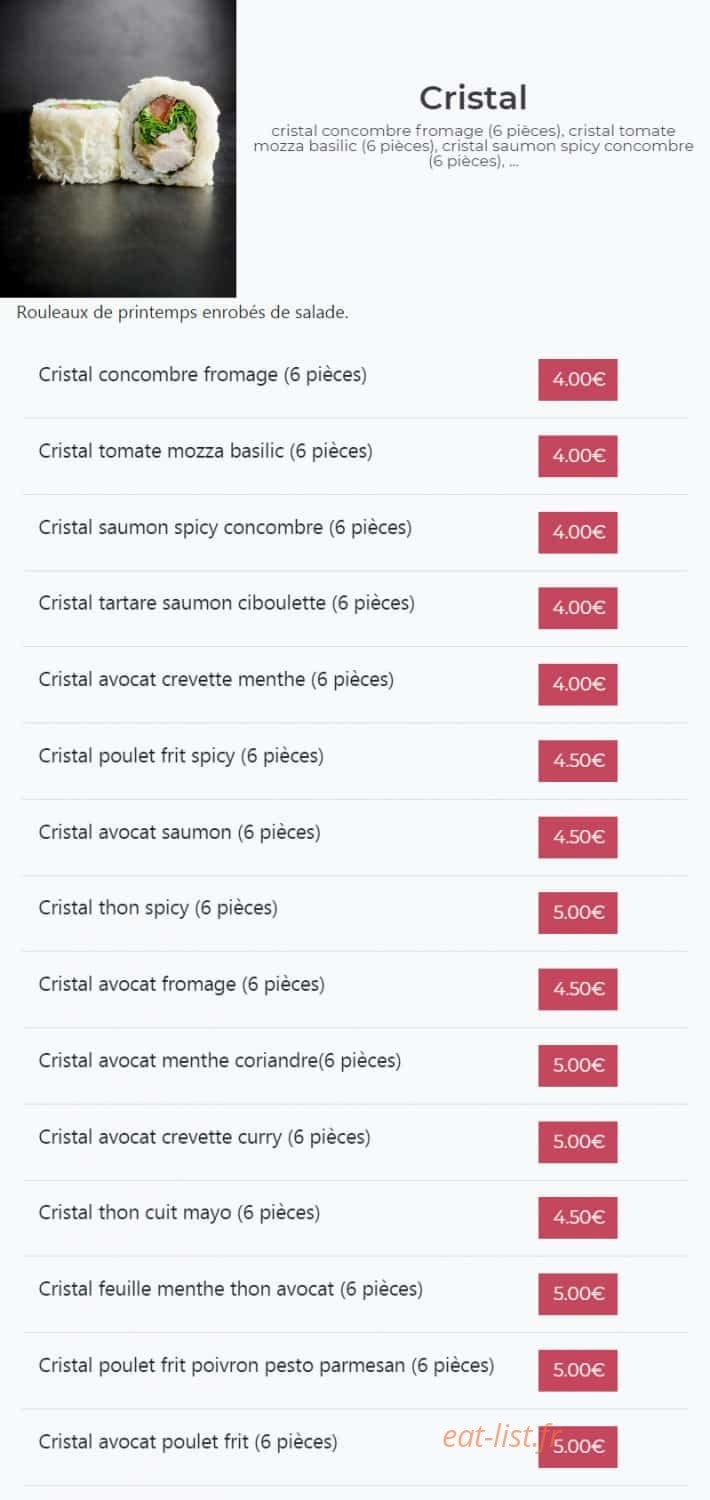Screen dimensions: 710x1500
Task: Click the Cristal roll thumbnail photo
Action: click(x=118, y=148)
